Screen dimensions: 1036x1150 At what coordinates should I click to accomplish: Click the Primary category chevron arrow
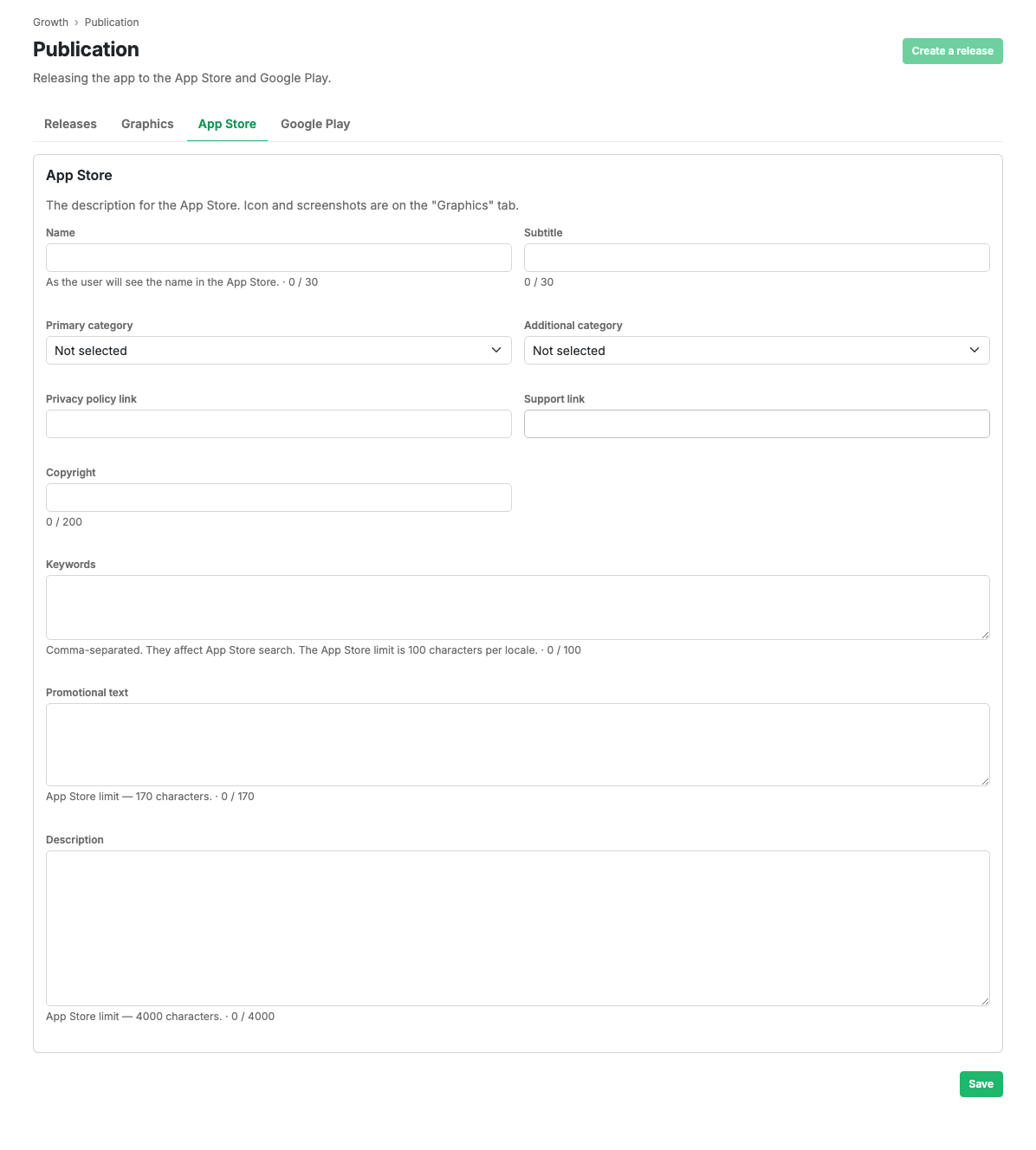(496, 350)
